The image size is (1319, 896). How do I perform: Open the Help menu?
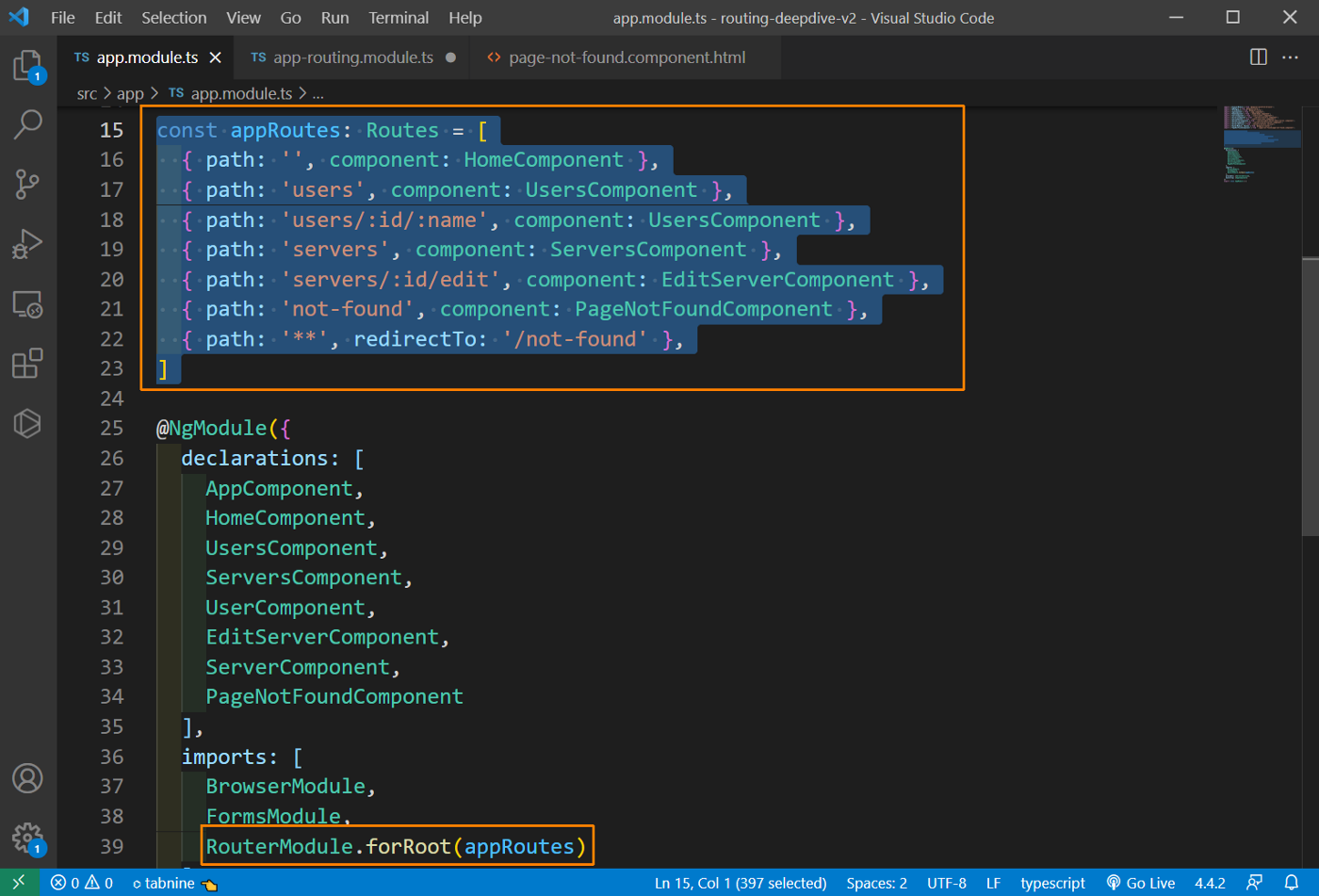(465, 18)
